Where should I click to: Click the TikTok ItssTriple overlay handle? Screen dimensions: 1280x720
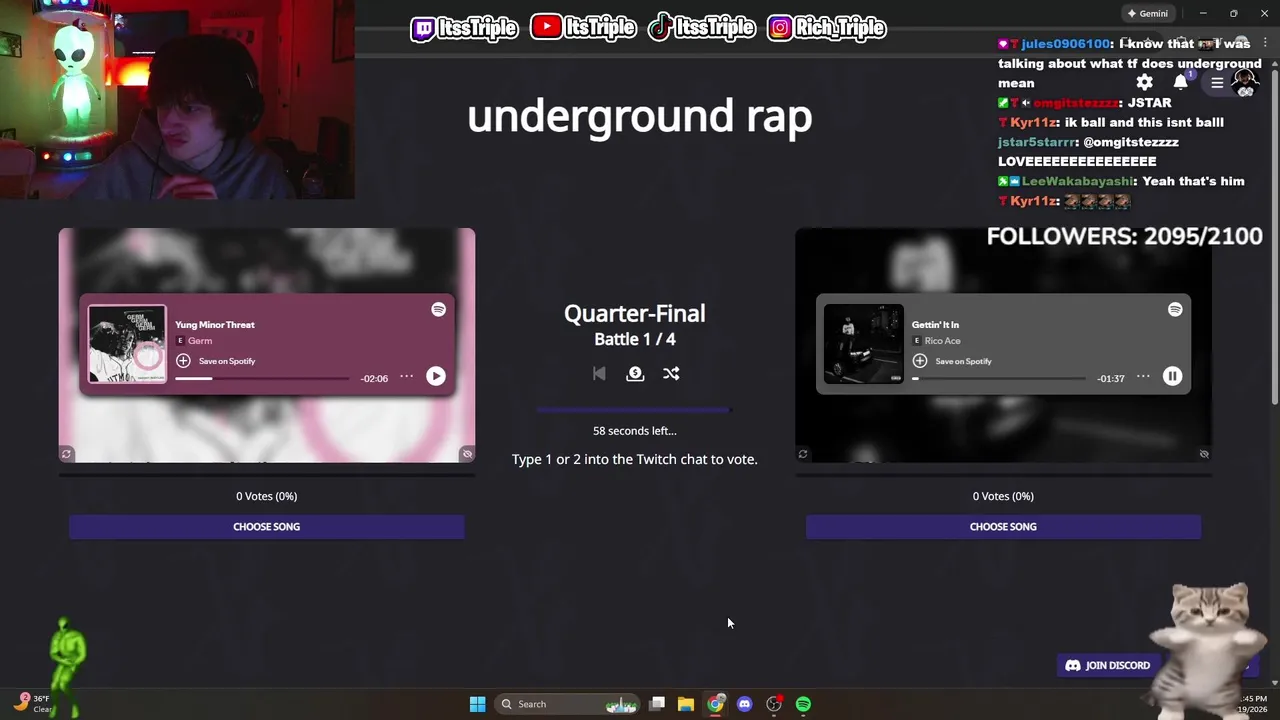(x=701, y=28)
